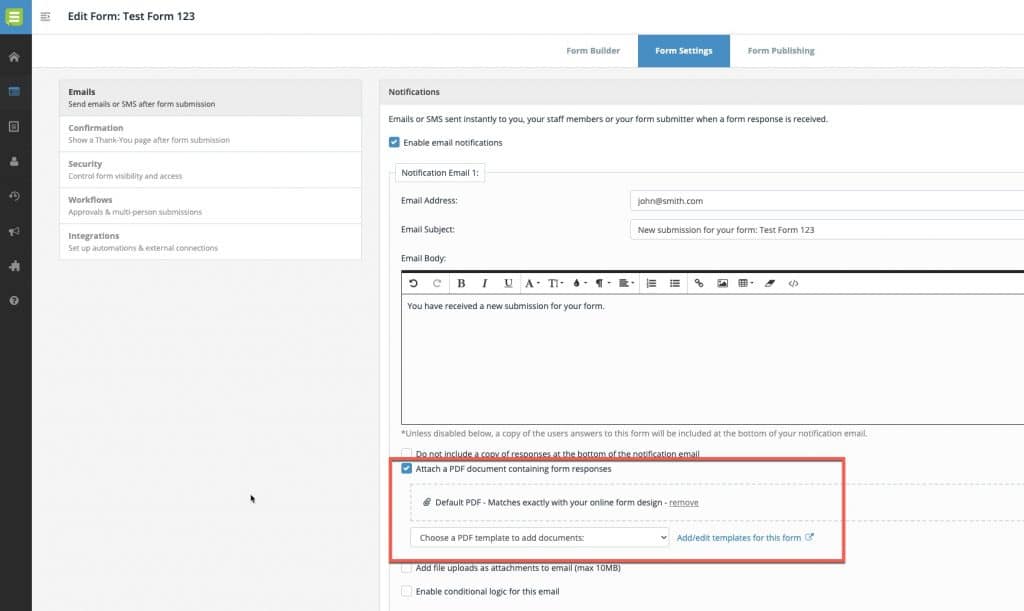Image resolution: width=1024 pixels, height=611 pixels.
Task: Open the font size dropdown in editor
Action: coord(554,283)
